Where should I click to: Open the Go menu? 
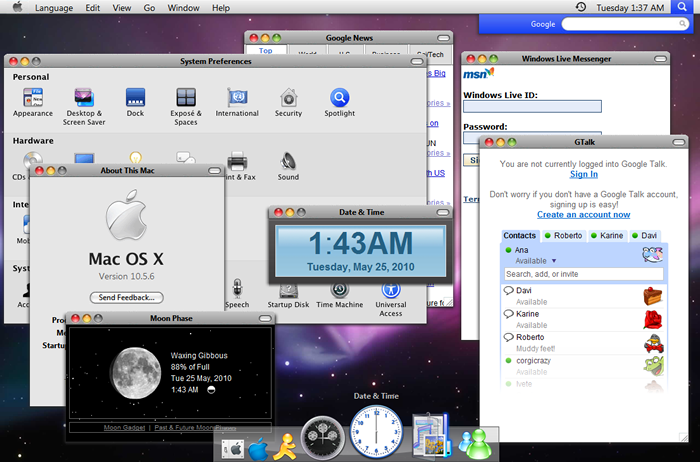149,8
